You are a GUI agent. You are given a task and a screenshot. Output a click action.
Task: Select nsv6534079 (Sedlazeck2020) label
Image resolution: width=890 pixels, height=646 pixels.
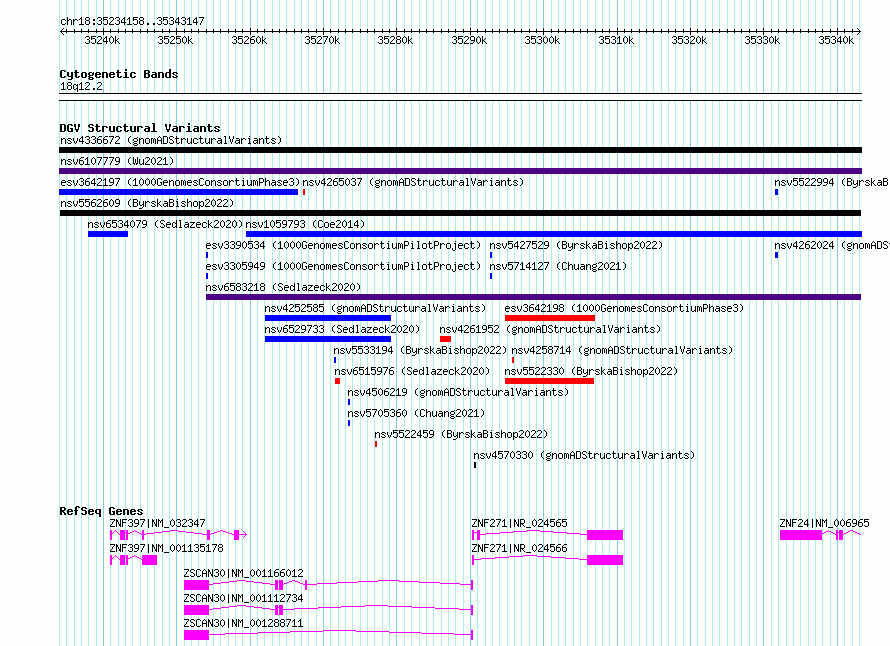[x=165, y=224]
